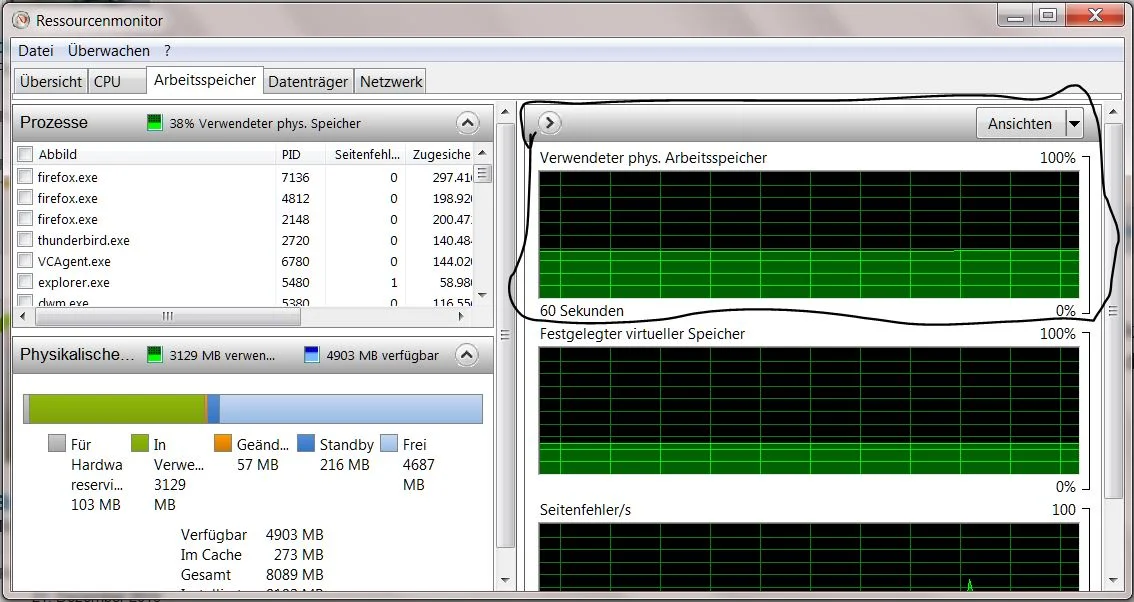Click the Festgelegter virtueller Speicher graph

[809, 410]
